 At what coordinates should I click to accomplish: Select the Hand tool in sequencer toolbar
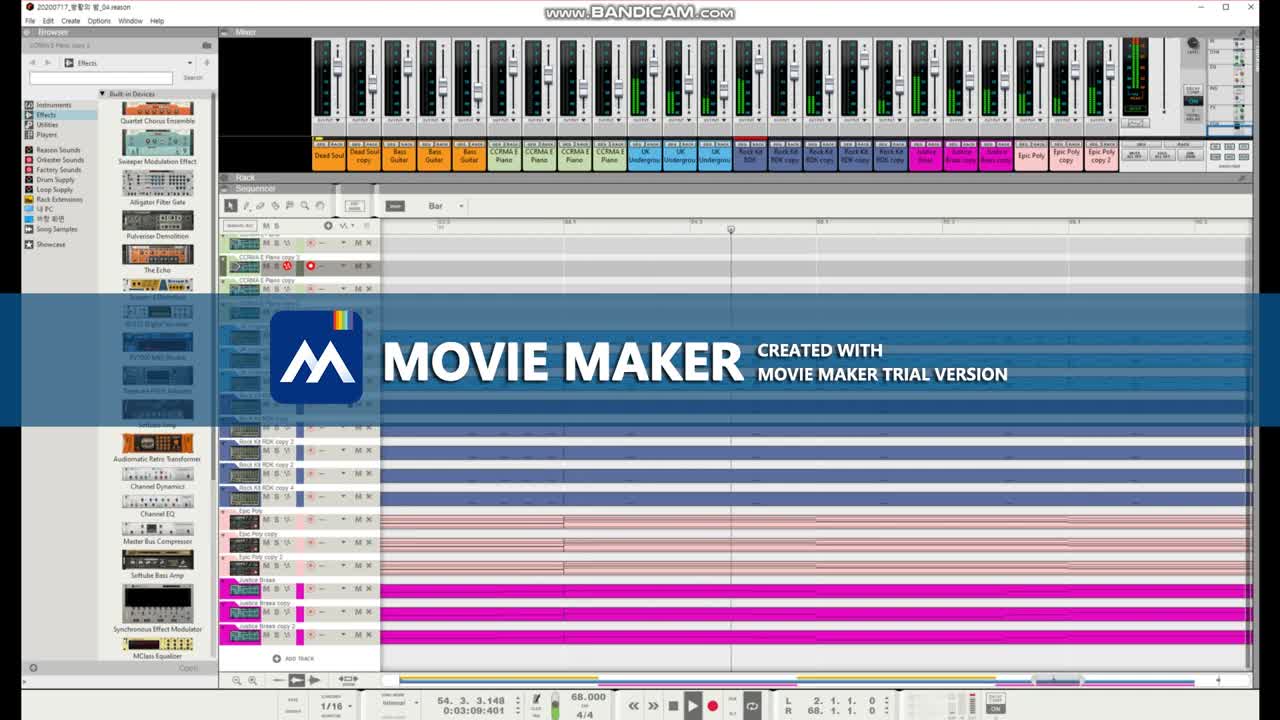pyautogui.click(x=320, y=206)
